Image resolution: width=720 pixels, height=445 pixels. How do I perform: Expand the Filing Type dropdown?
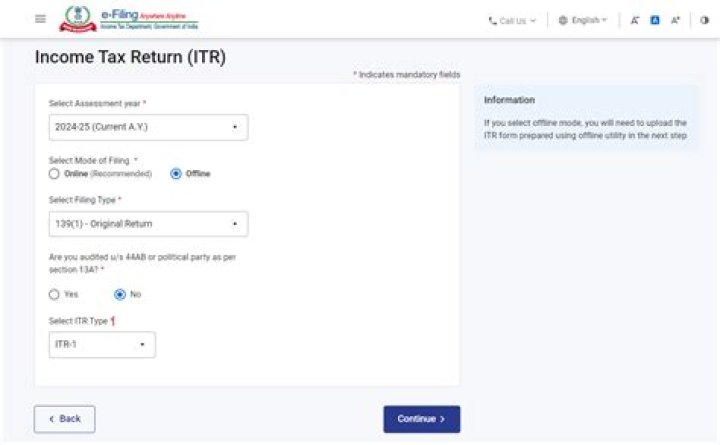148,224
